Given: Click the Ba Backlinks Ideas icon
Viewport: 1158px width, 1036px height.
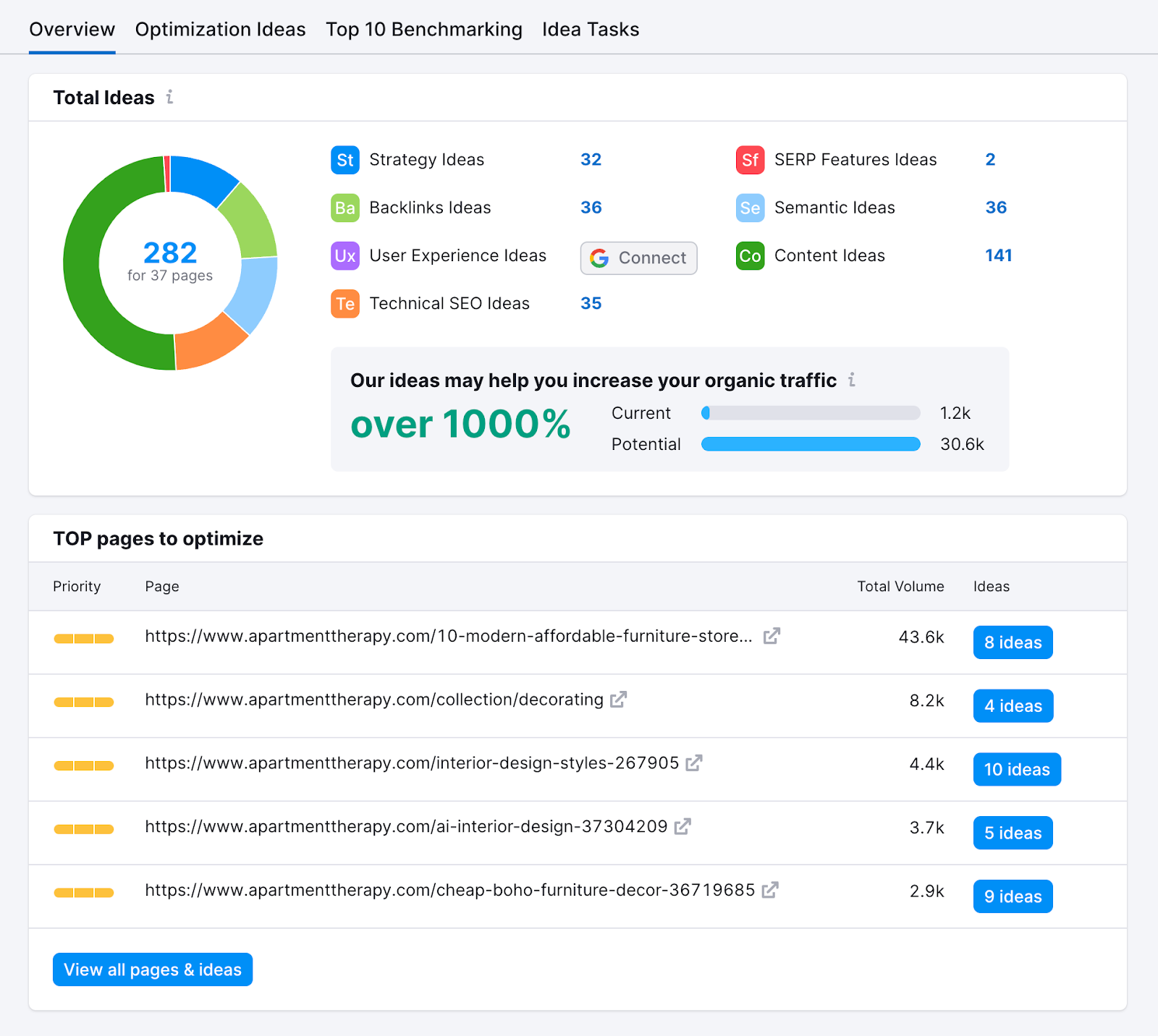Looking at the screenshot, I should point(345,208).
